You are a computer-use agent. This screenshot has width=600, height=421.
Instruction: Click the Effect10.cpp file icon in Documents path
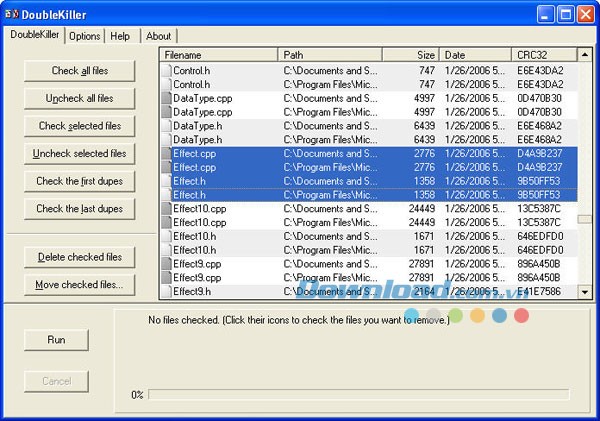pos(166,208)
